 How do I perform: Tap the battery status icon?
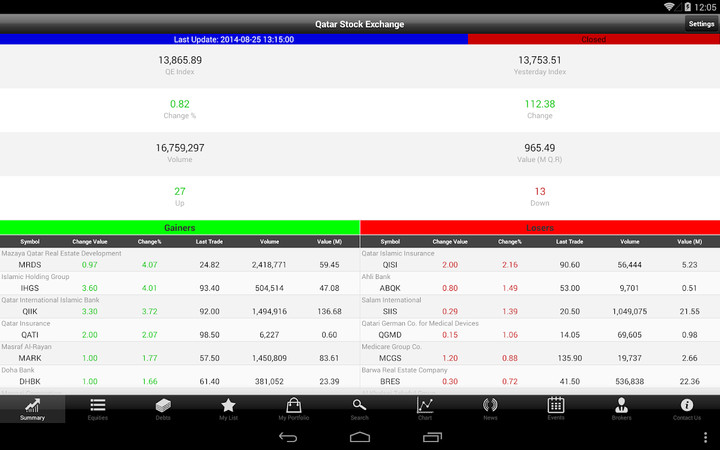tap(687, 7)
